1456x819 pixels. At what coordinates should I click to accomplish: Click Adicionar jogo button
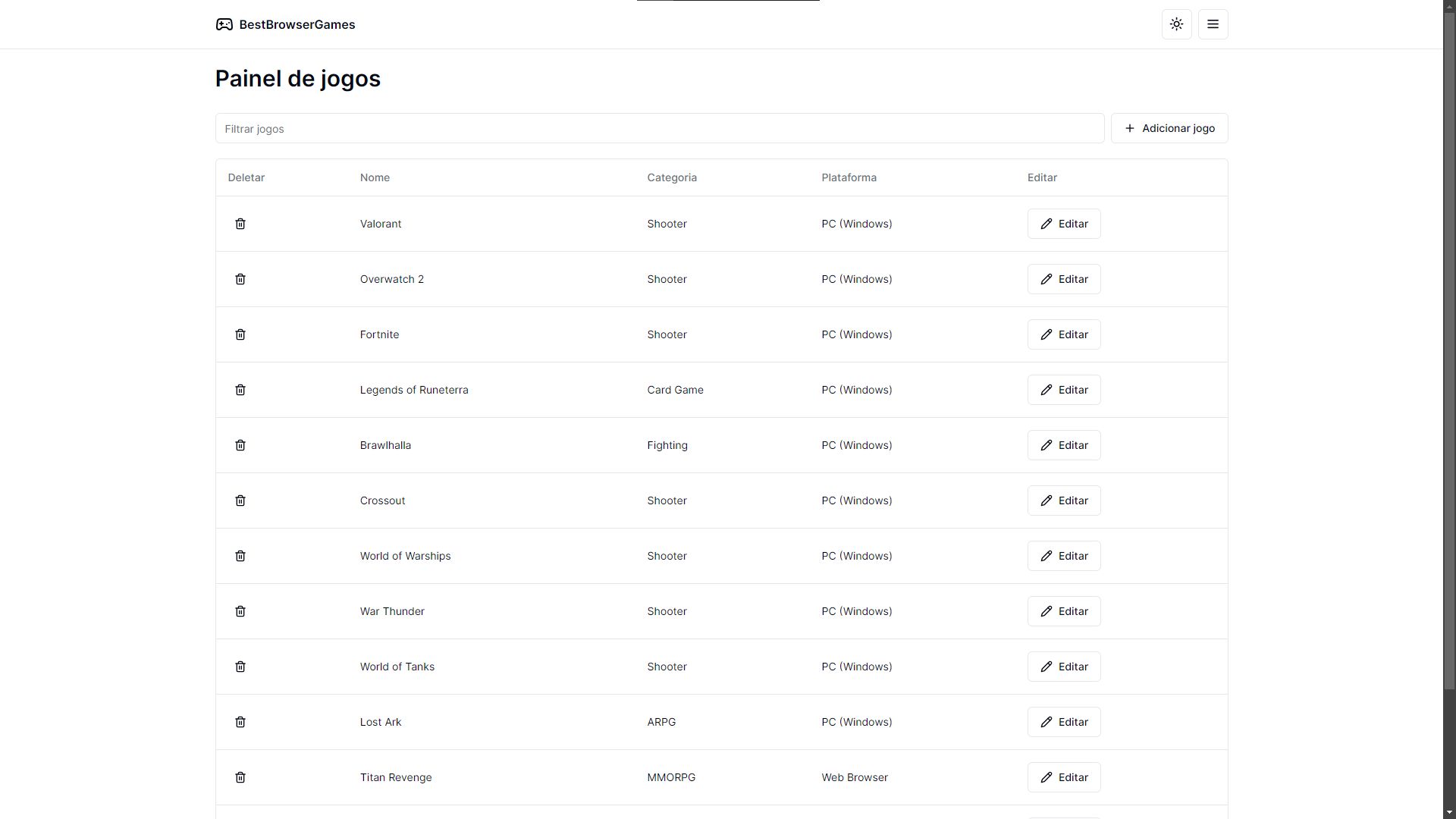(x=1169, y=128)
